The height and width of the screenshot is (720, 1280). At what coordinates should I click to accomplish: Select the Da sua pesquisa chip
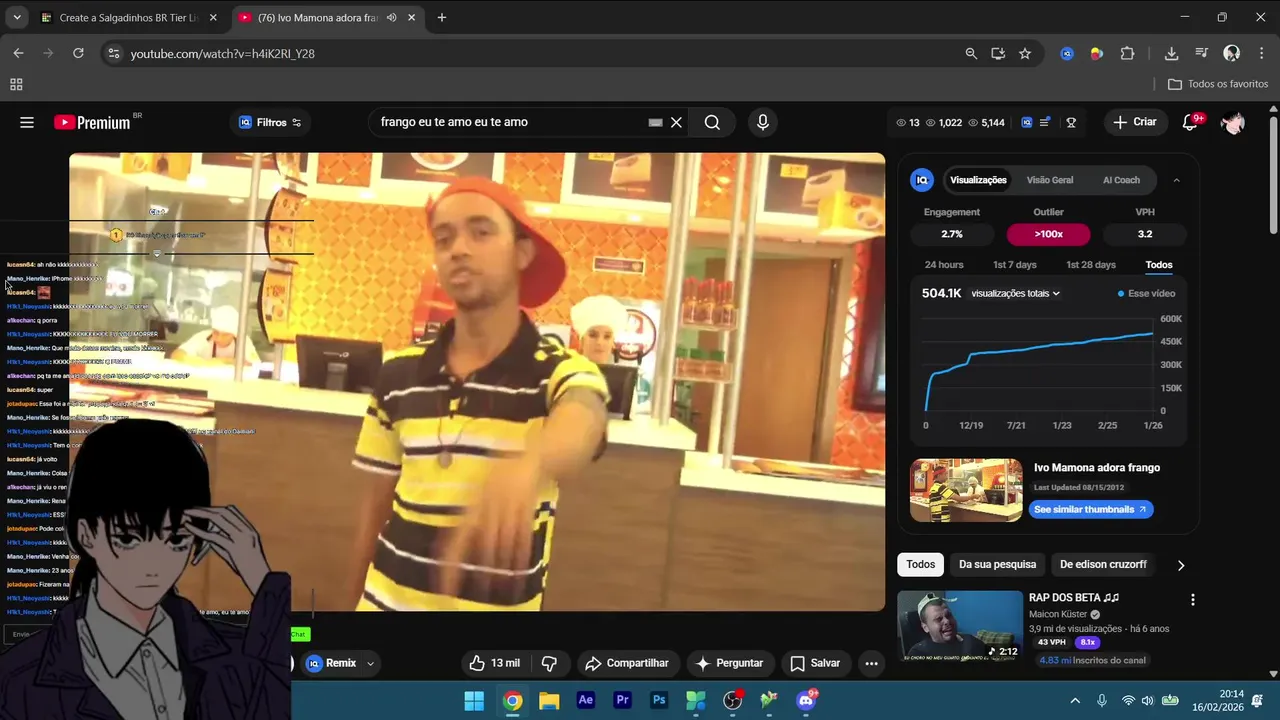(998, 565)
